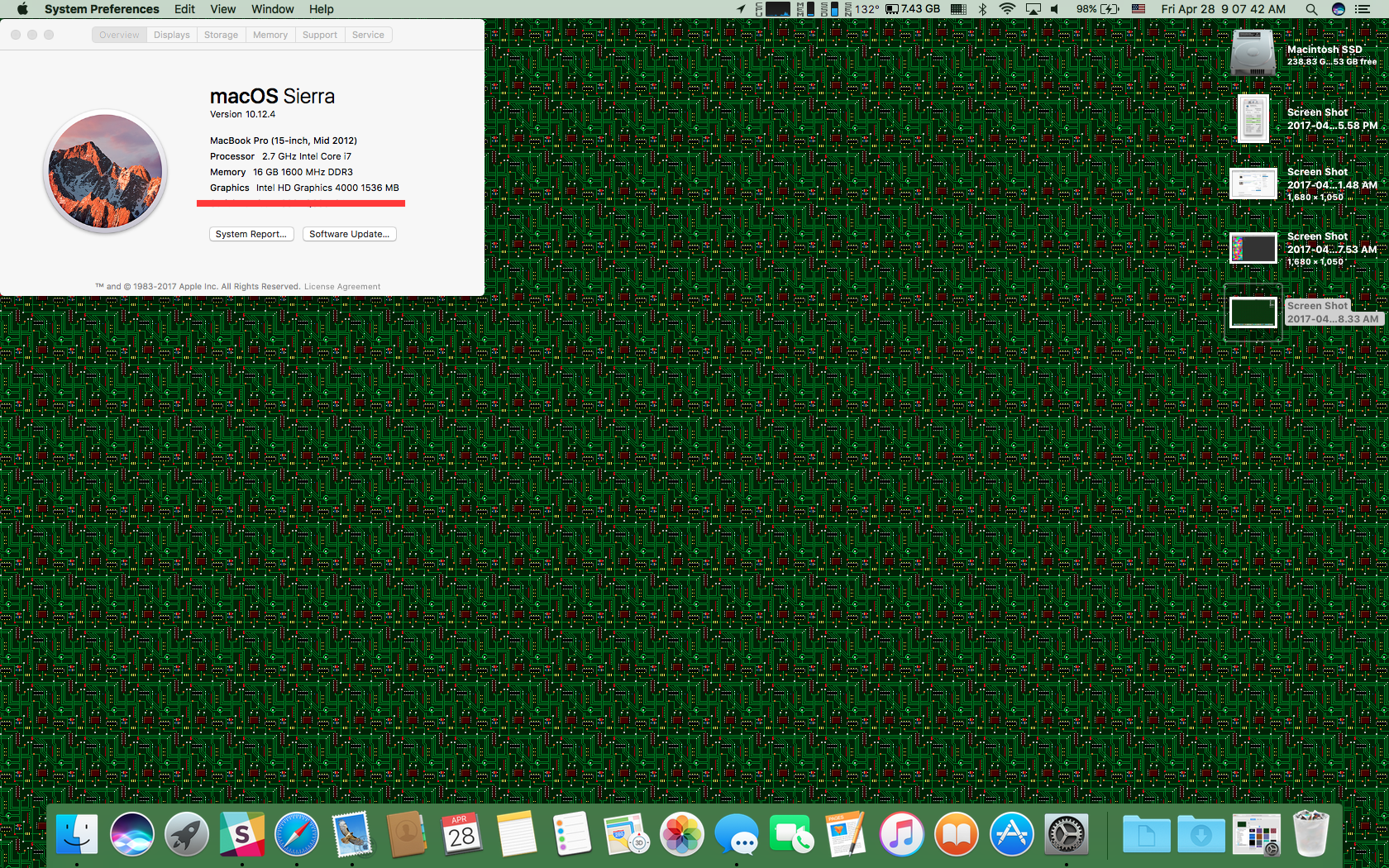Open the Help menu
Screen dimensions: 1389x868
click(322, 9)
